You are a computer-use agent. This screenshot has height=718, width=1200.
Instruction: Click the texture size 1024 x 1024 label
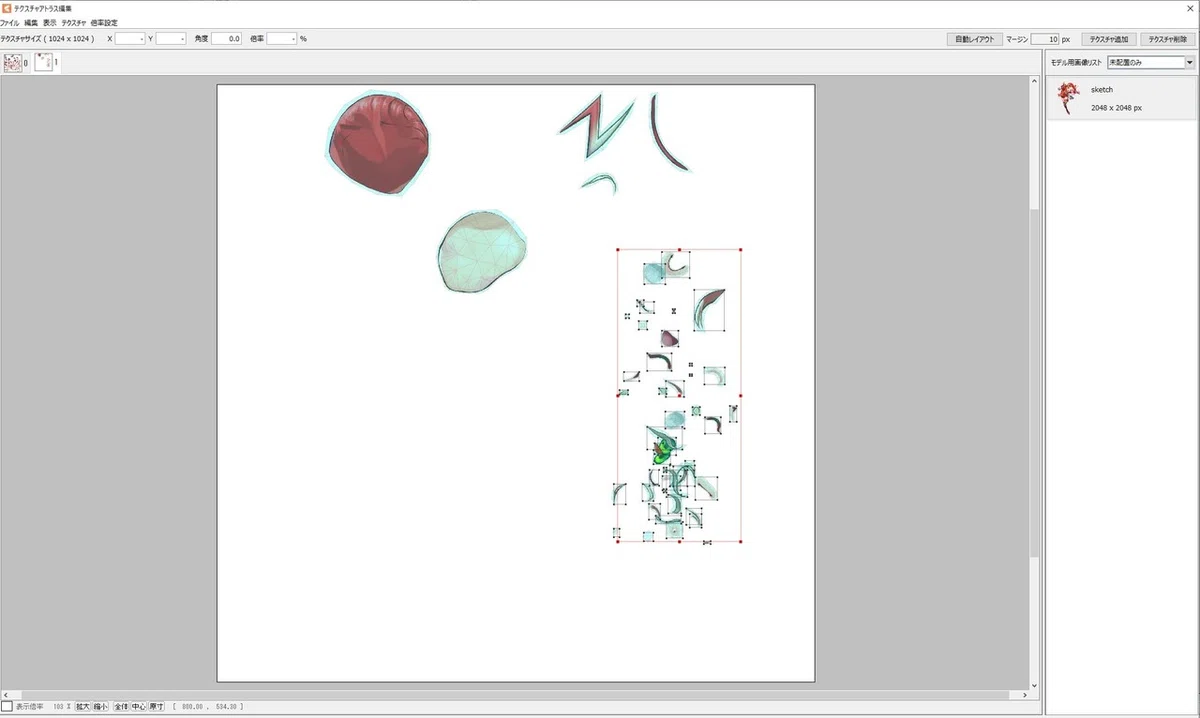point(47,39)
